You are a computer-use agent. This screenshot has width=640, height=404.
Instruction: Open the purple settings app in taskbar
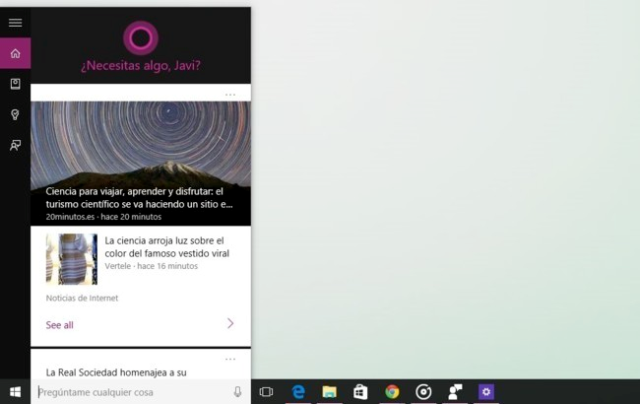point(486,392)
